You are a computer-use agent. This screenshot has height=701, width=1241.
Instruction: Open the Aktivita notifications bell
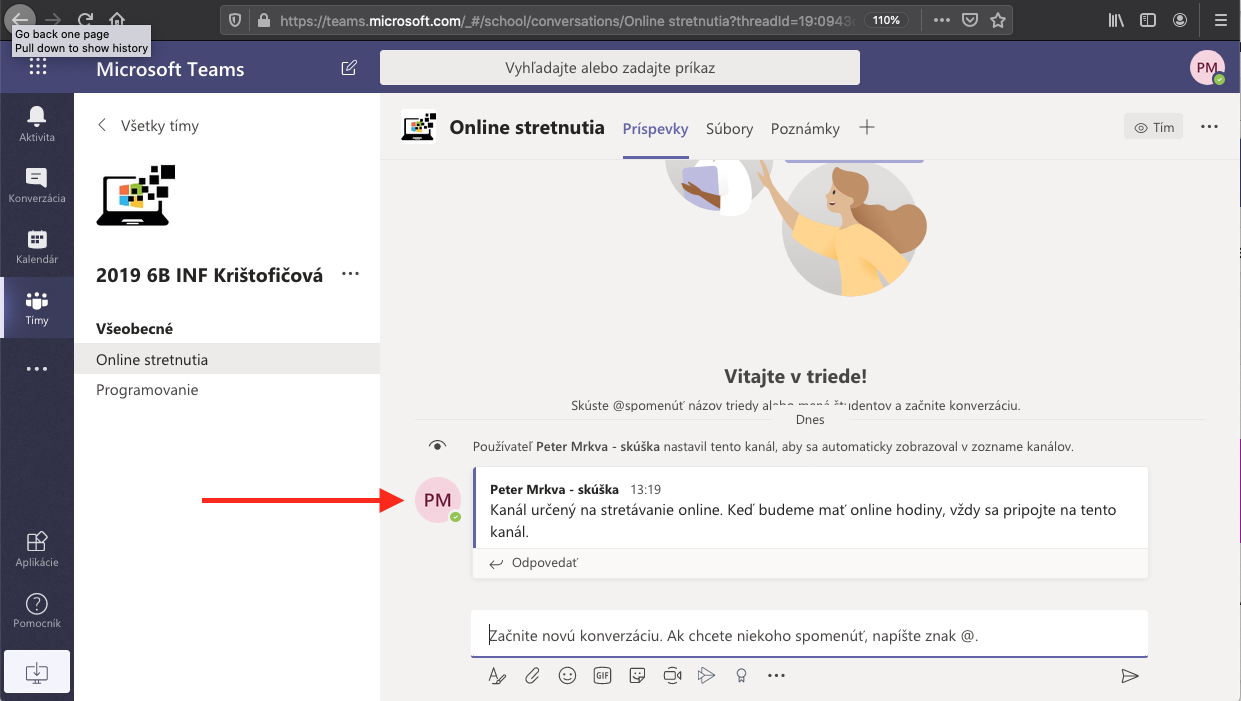point(37,124)
